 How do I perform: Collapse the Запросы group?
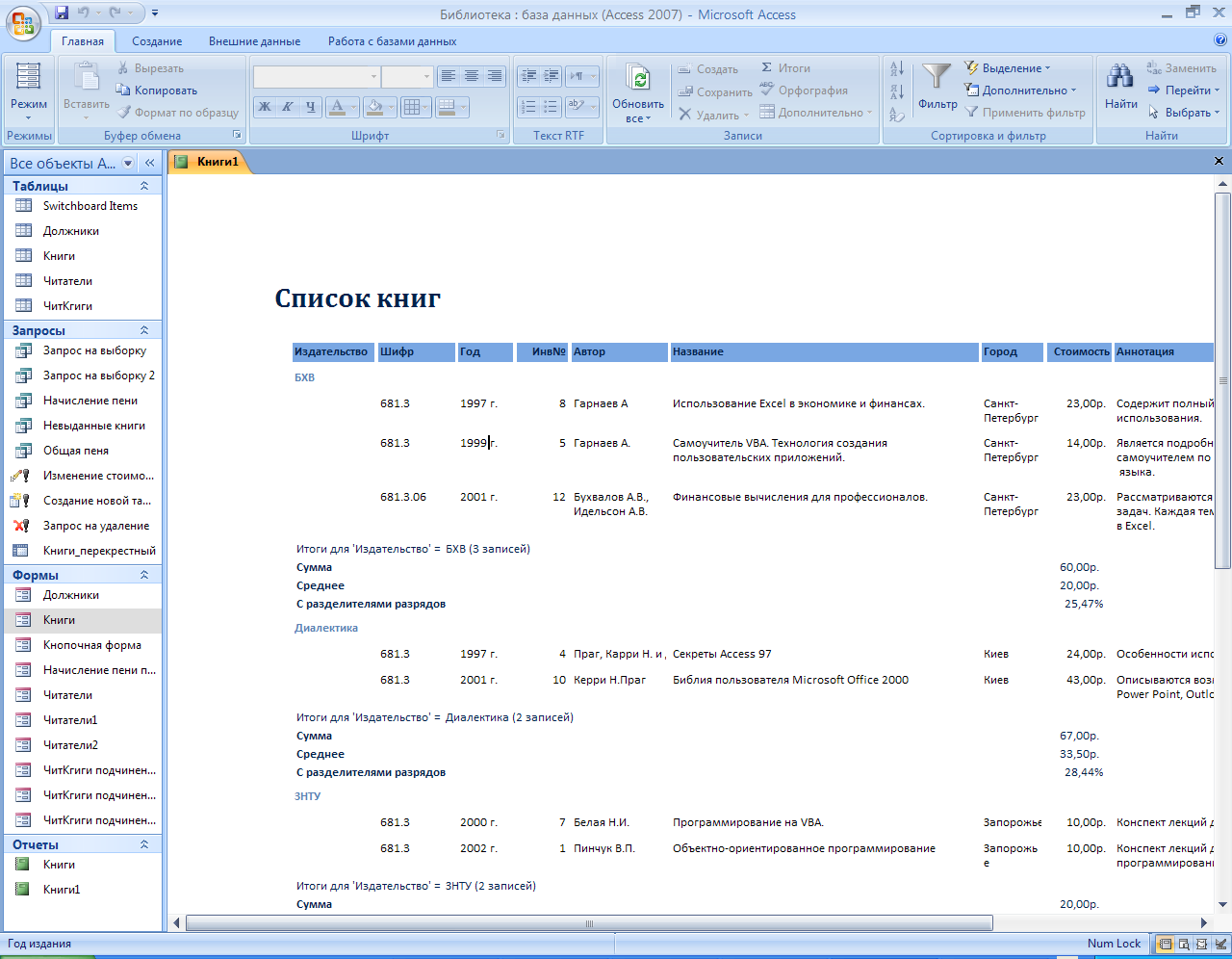(144, 330)
